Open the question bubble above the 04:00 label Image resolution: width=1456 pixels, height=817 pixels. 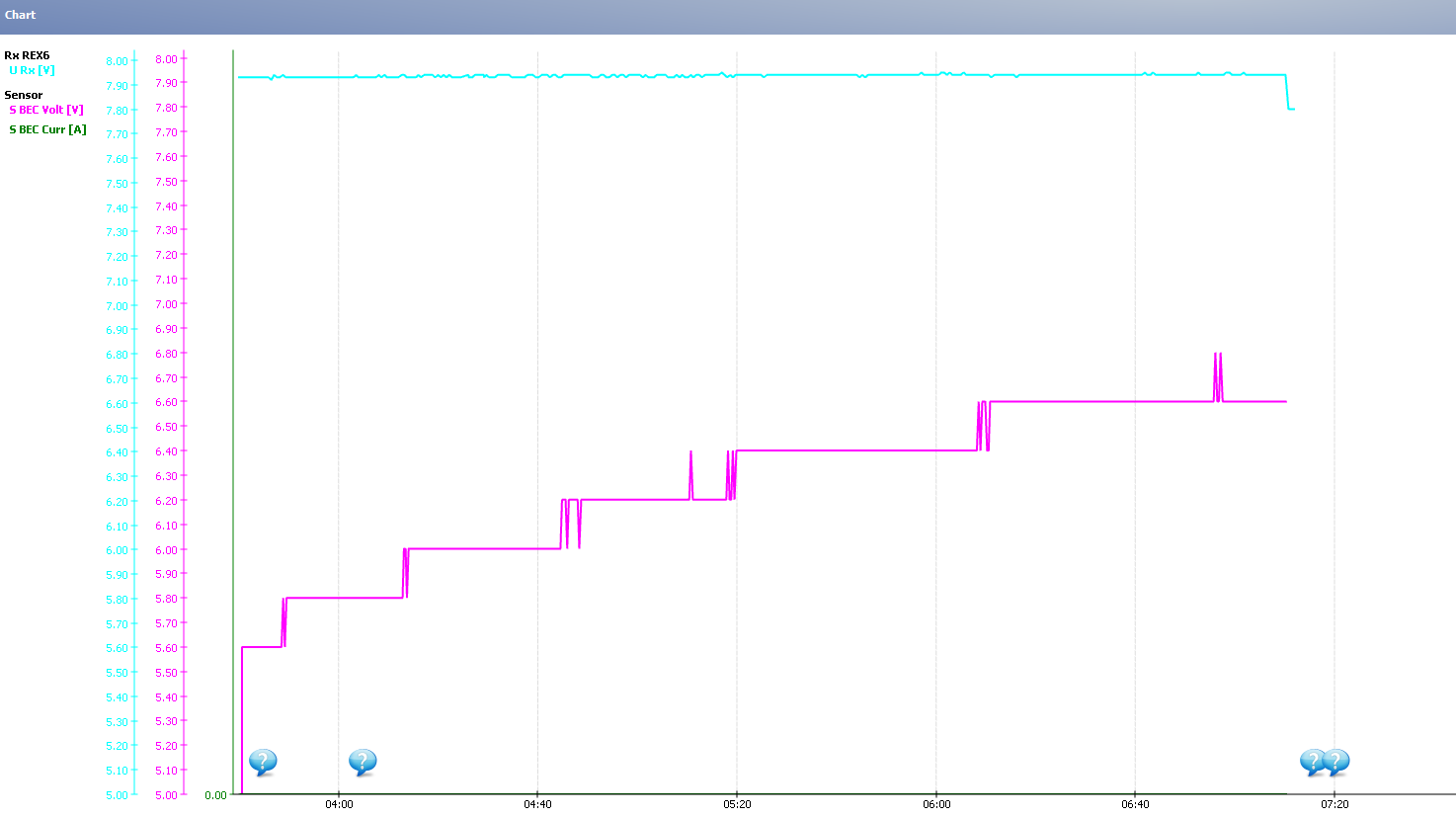362,762
